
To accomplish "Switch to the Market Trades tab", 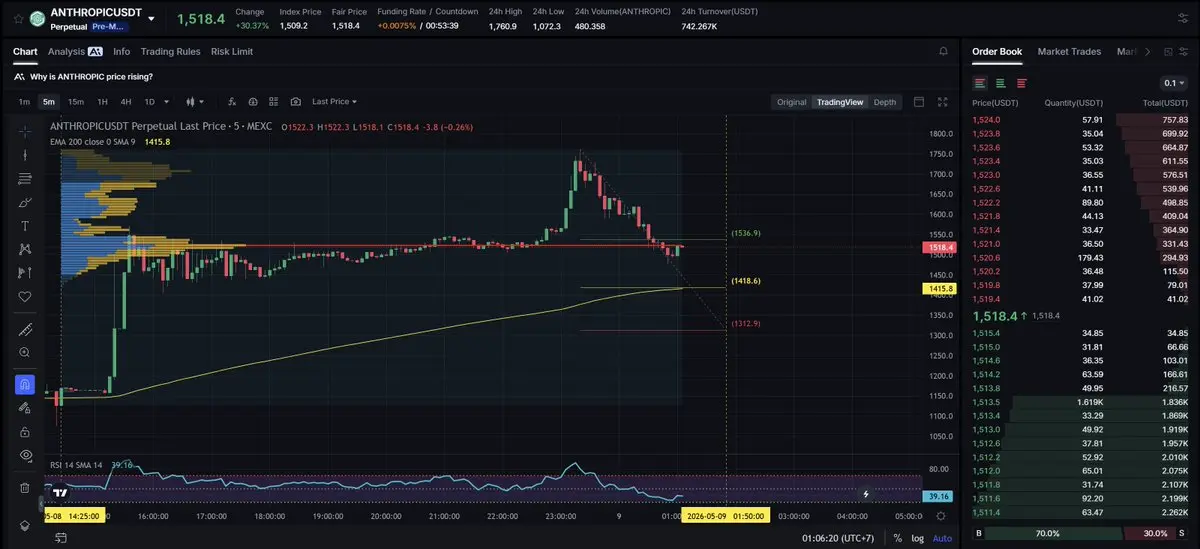I will click(1069, 51).
